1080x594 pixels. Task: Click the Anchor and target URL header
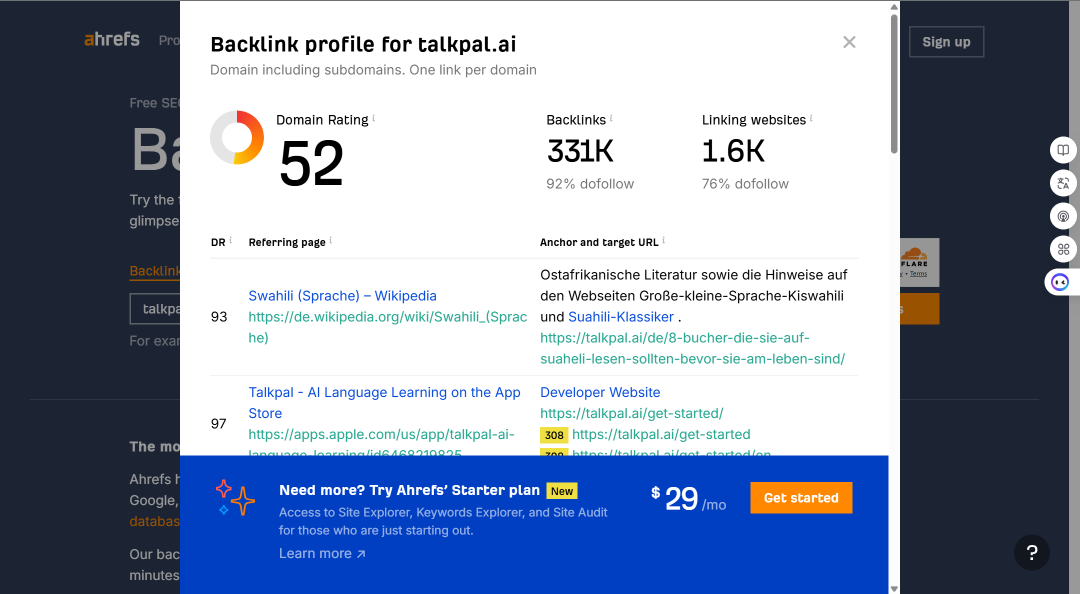(599, 243)
